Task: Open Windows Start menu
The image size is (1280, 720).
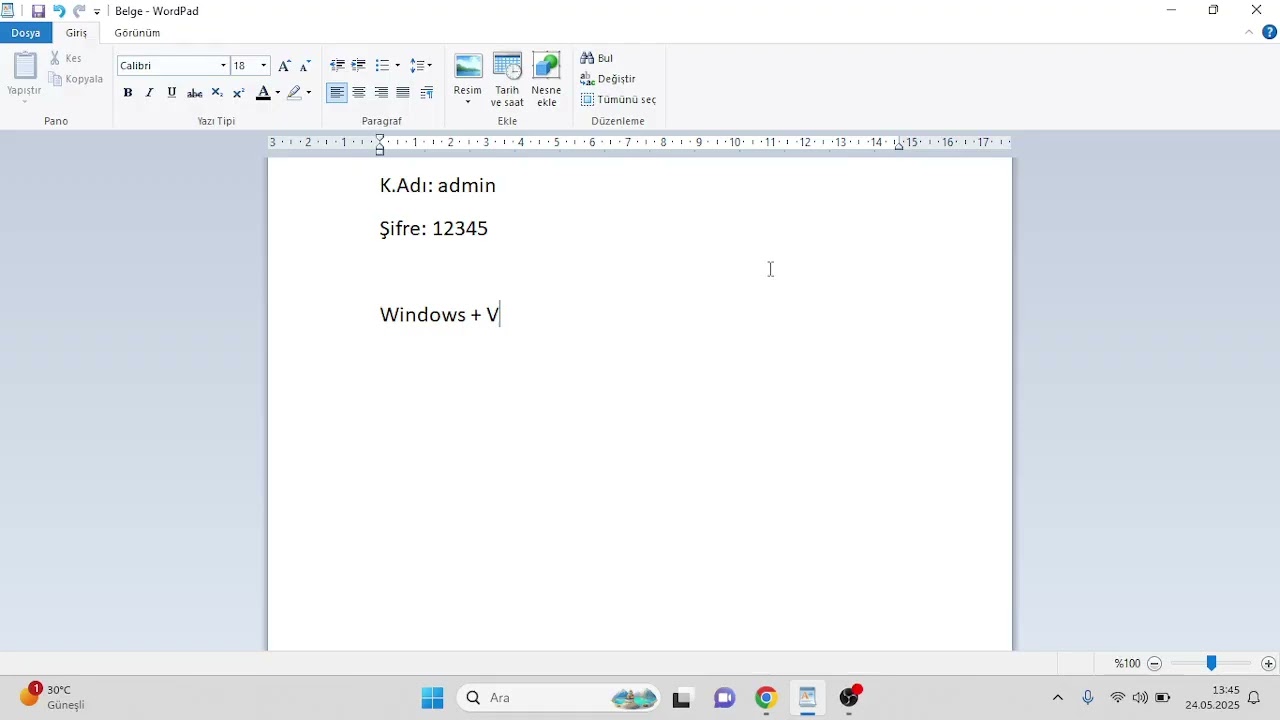Action: click(432, 698)
